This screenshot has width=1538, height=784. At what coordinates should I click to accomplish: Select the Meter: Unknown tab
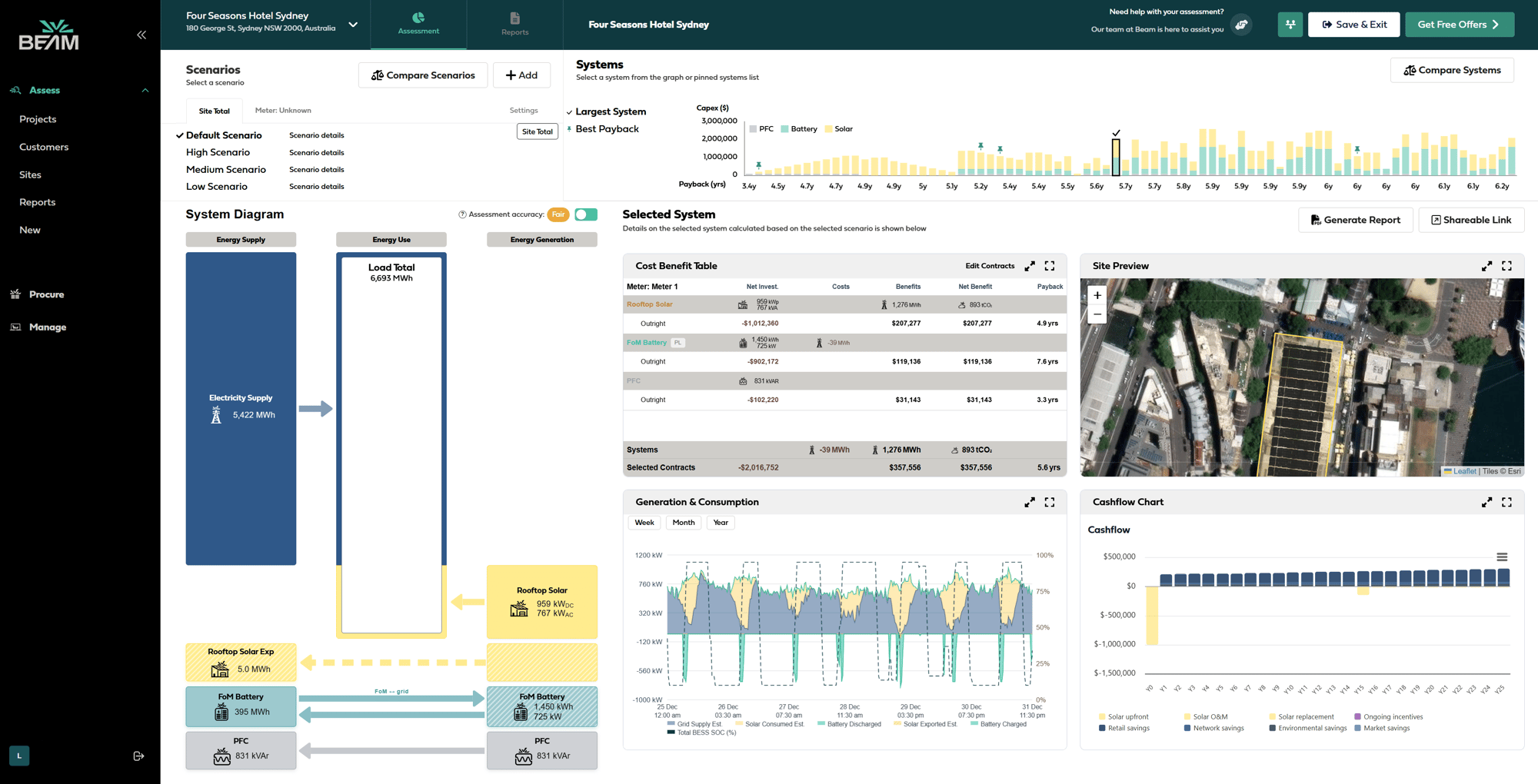[x=283, y=111]
